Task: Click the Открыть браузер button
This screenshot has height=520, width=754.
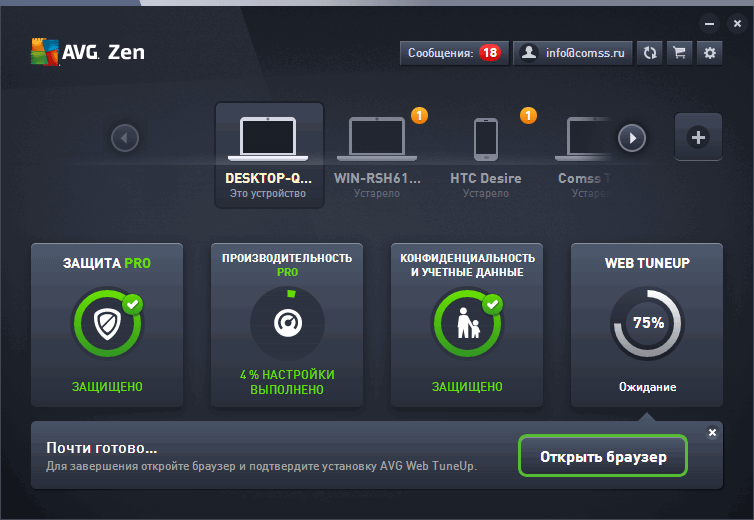Action: [x=603, y=456]
